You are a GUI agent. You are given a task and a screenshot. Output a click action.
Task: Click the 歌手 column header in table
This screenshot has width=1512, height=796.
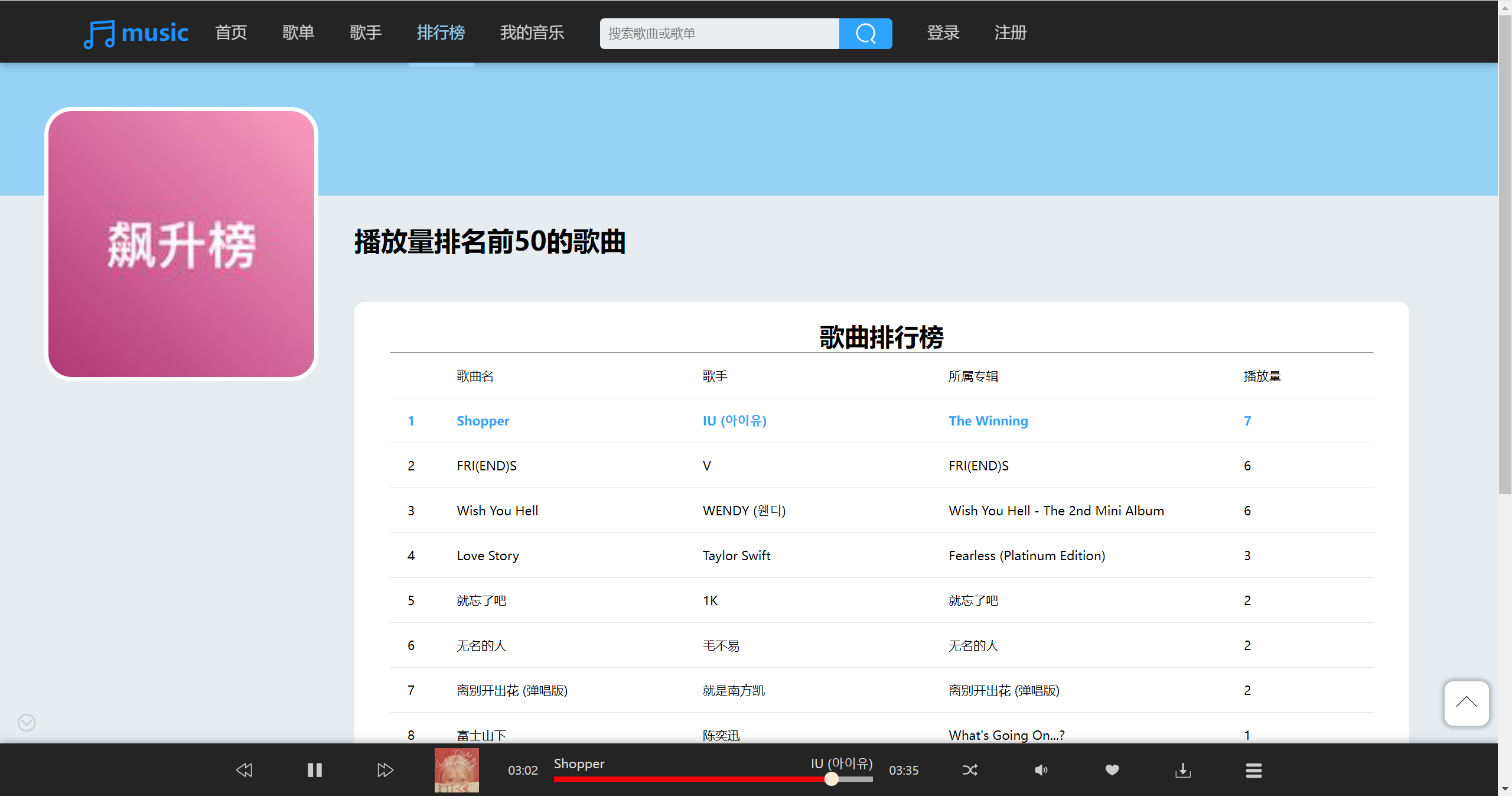click(x=715, y=376)
